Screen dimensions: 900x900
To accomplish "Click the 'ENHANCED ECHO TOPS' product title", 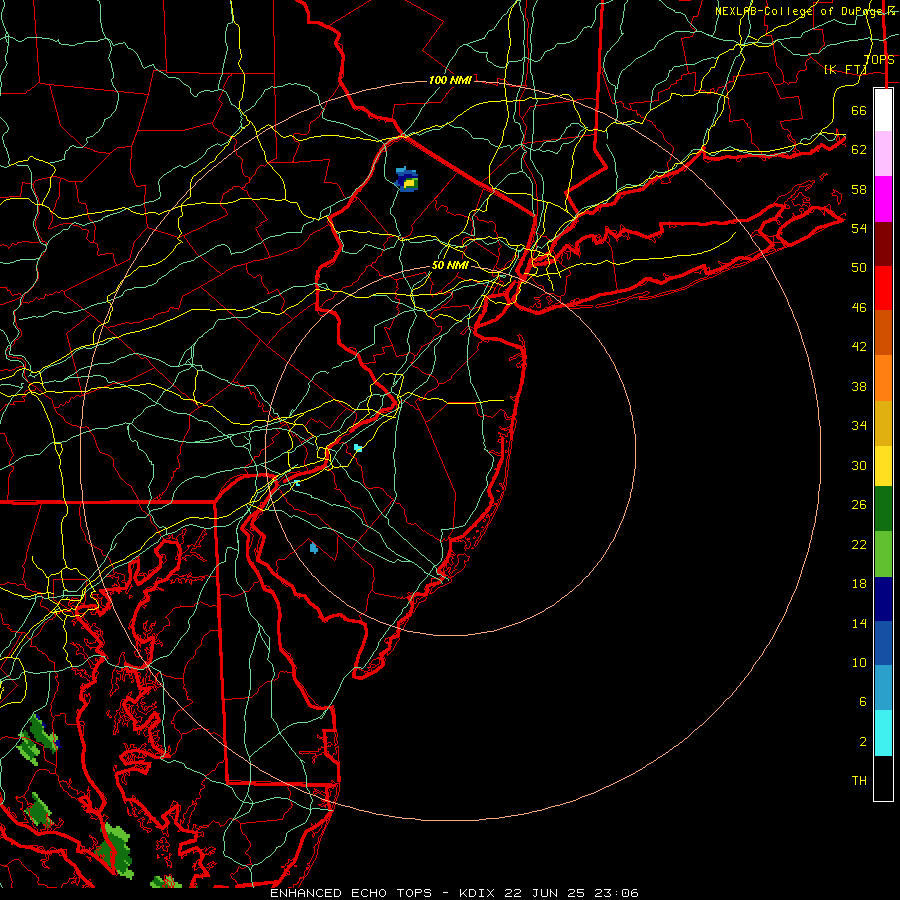I will (x=351, y=893).
